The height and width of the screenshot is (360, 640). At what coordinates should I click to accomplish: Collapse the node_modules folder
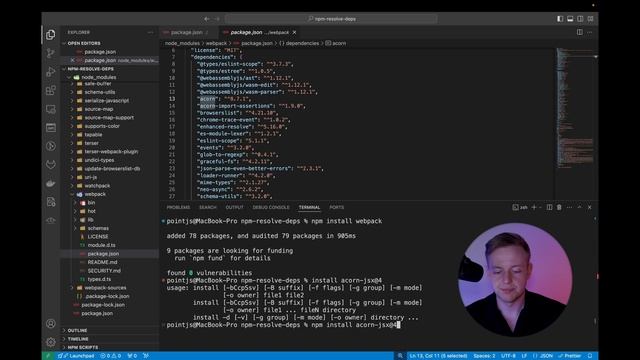[98, 77]
